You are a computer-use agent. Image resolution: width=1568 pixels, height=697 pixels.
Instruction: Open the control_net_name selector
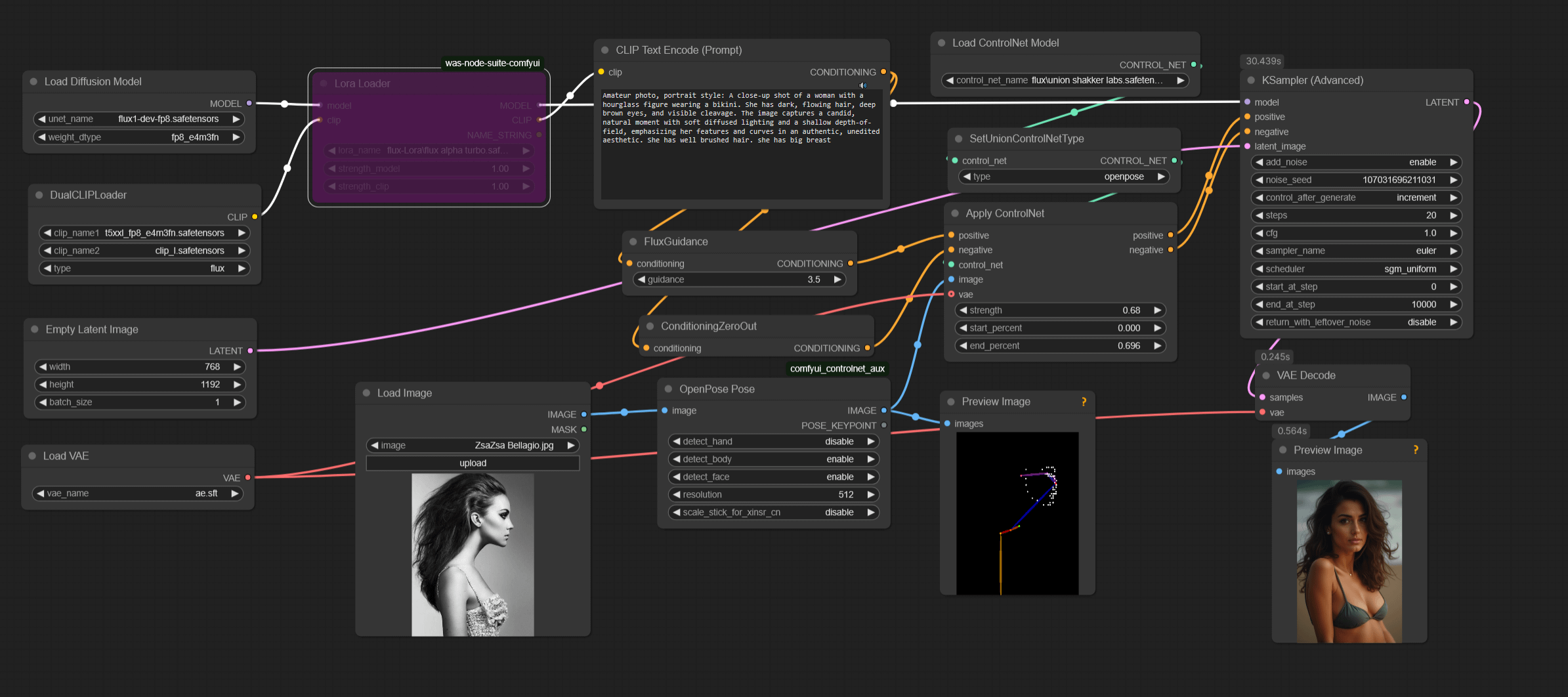pos(1065,81)
